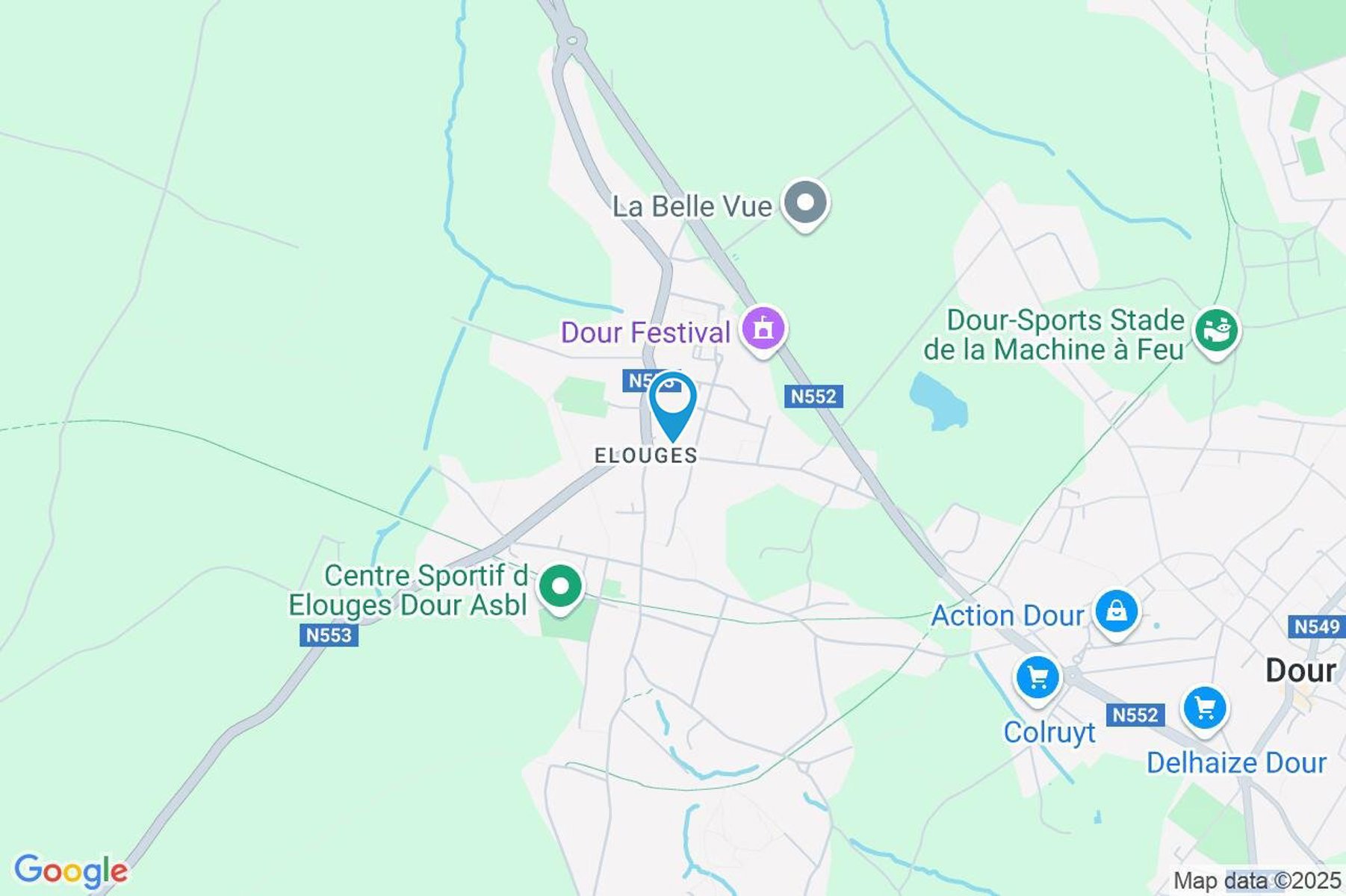Select the Centre Sportif d Elouges label

pyautogui.click(x=409, y=590)
